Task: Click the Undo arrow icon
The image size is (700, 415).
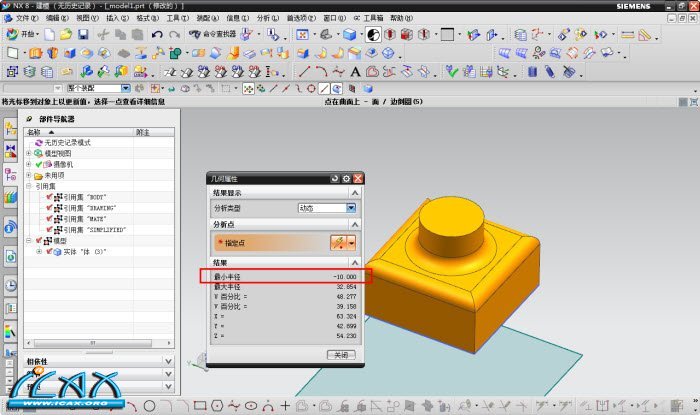Action: click(x=159, y=35)
